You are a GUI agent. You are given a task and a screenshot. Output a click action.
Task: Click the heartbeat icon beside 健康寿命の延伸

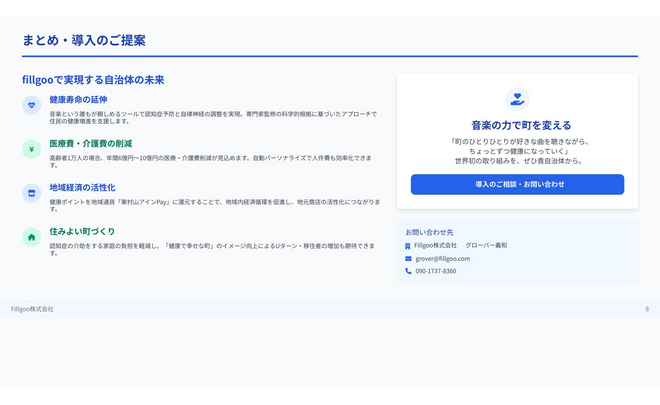(x=32, y=105)
